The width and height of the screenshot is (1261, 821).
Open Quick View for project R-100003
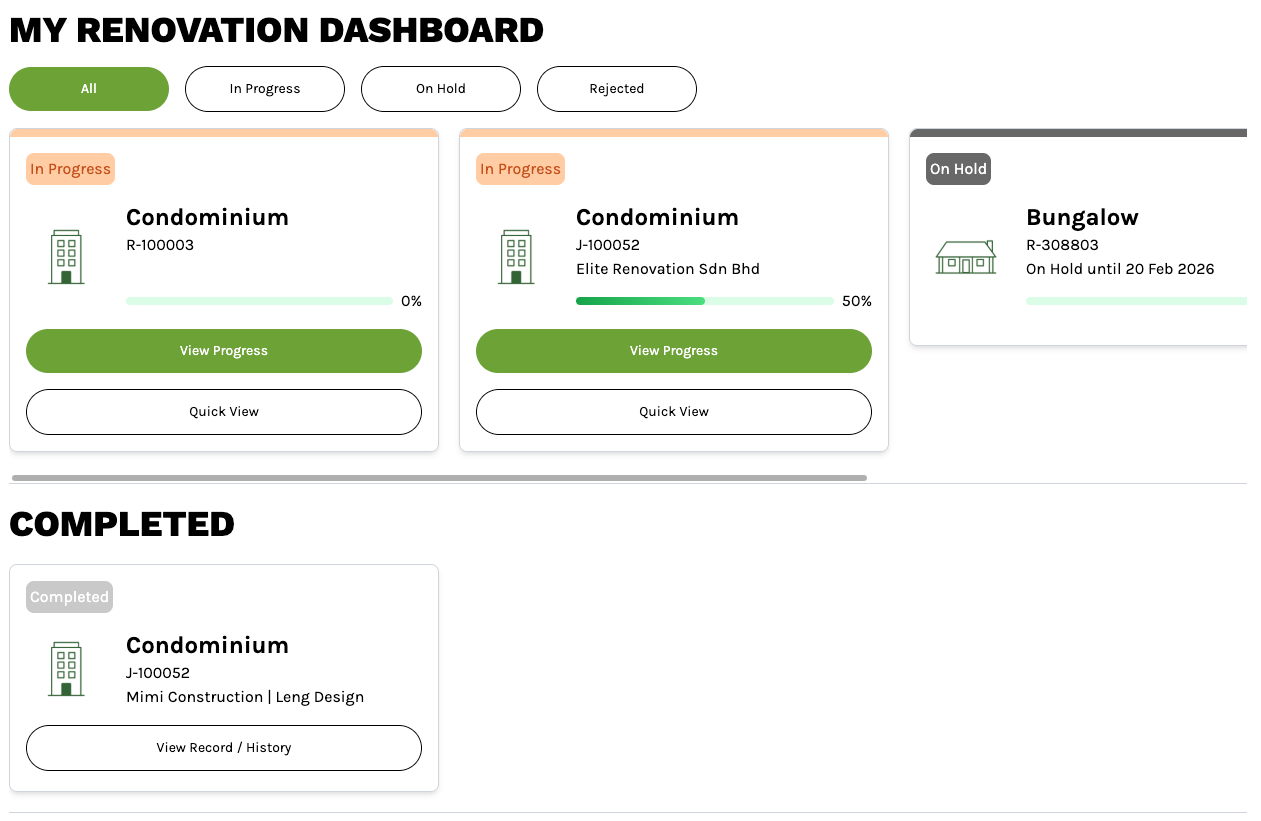point(224,412)
